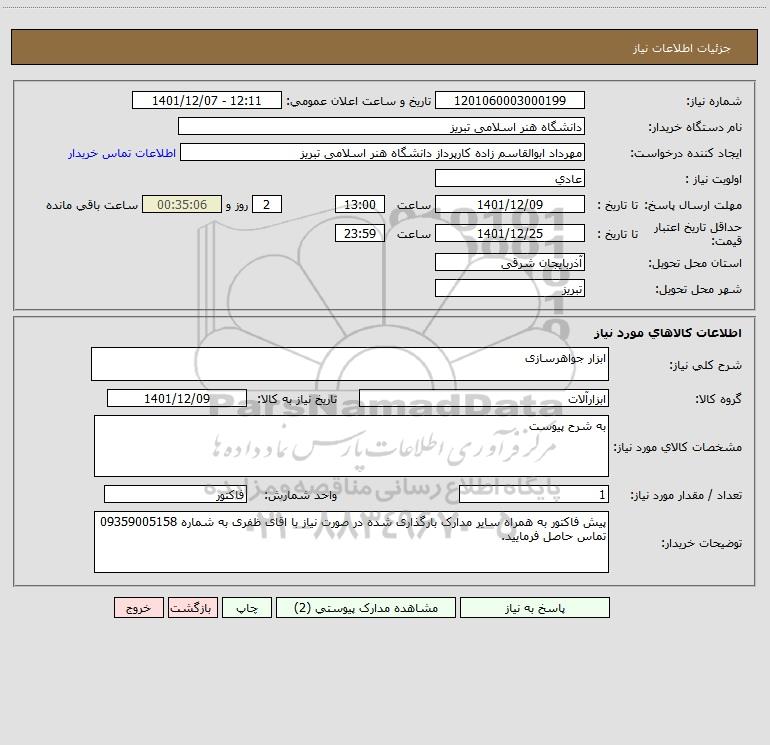Click the general description field ابزار جواهرسازی
This screenshot has width=770, height=745.
point(350,364)
